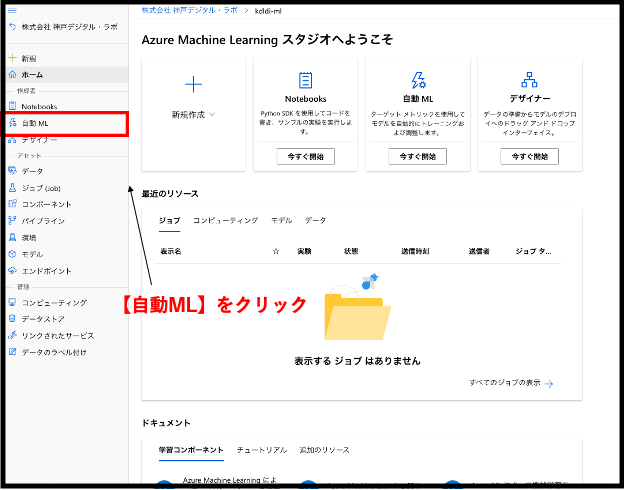This screenshot has height=490, width=624.
Task: Switch to the ジョブ tab in recent resources
Action: coord(170,220)
